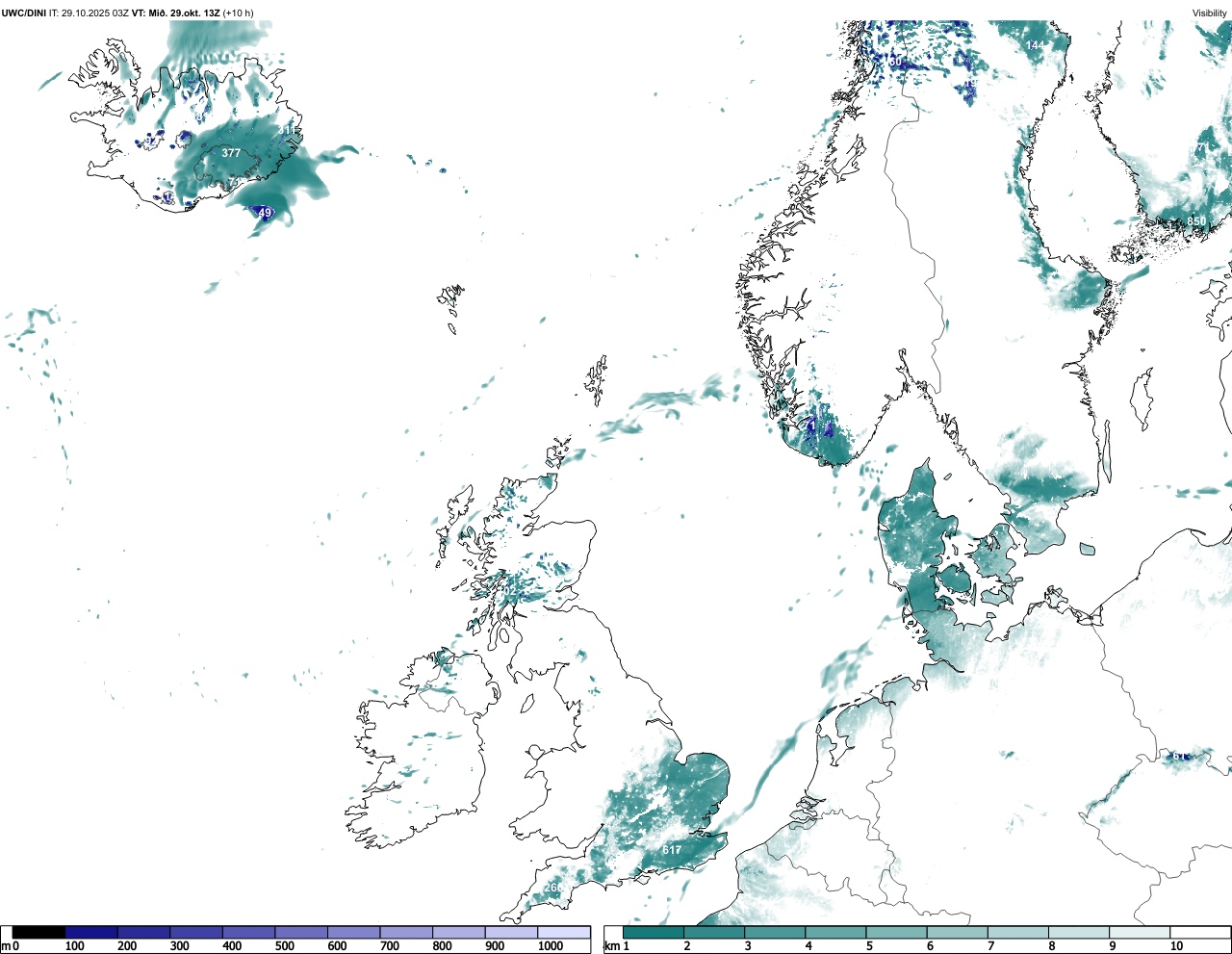Screen dimensions: 1232x954
Task: Click the "500" tick label on metre scale
Action: [x=284, y=946]
